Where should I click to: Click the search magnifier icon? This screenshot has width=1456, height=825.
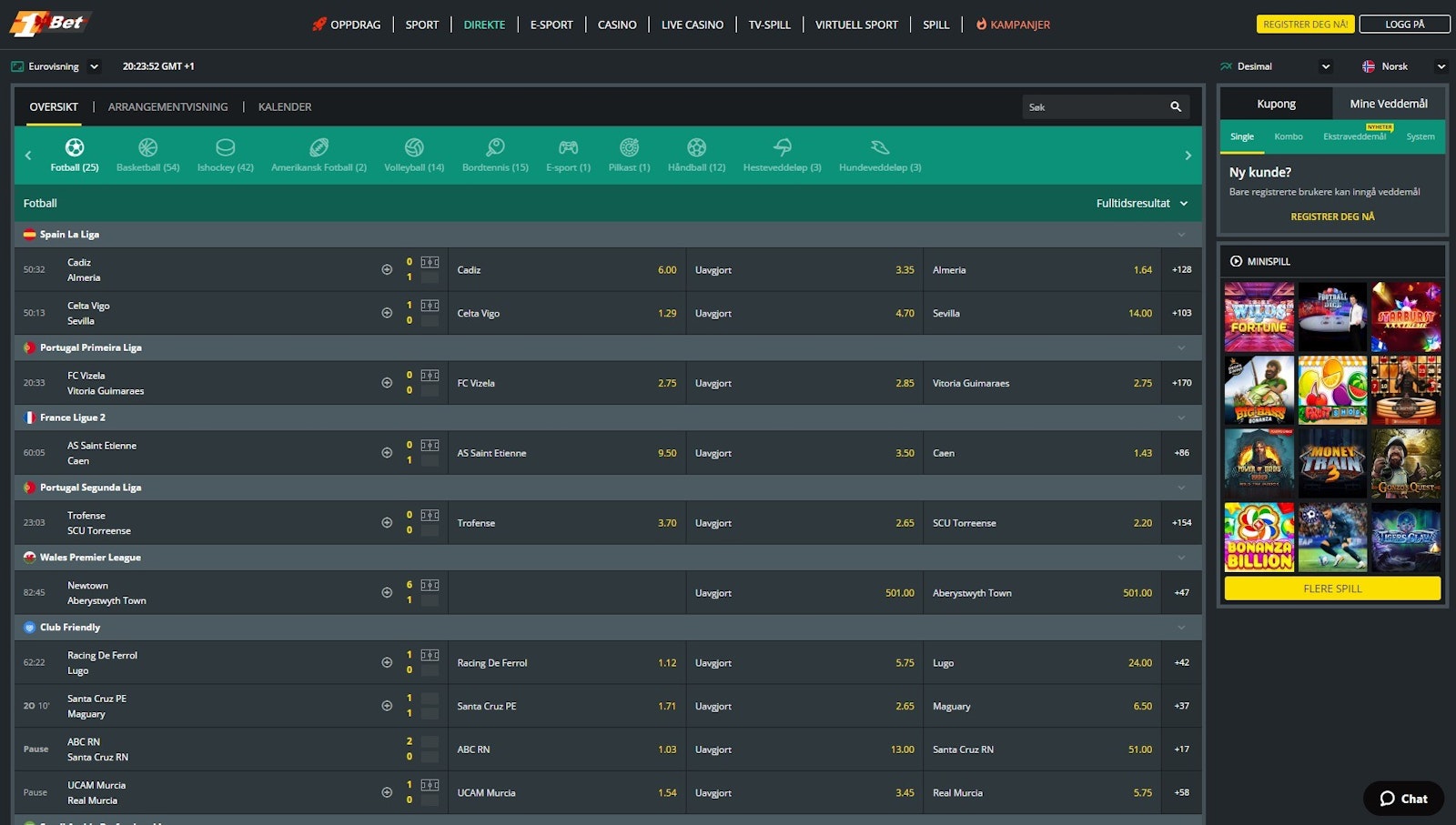click(1175, 106)
